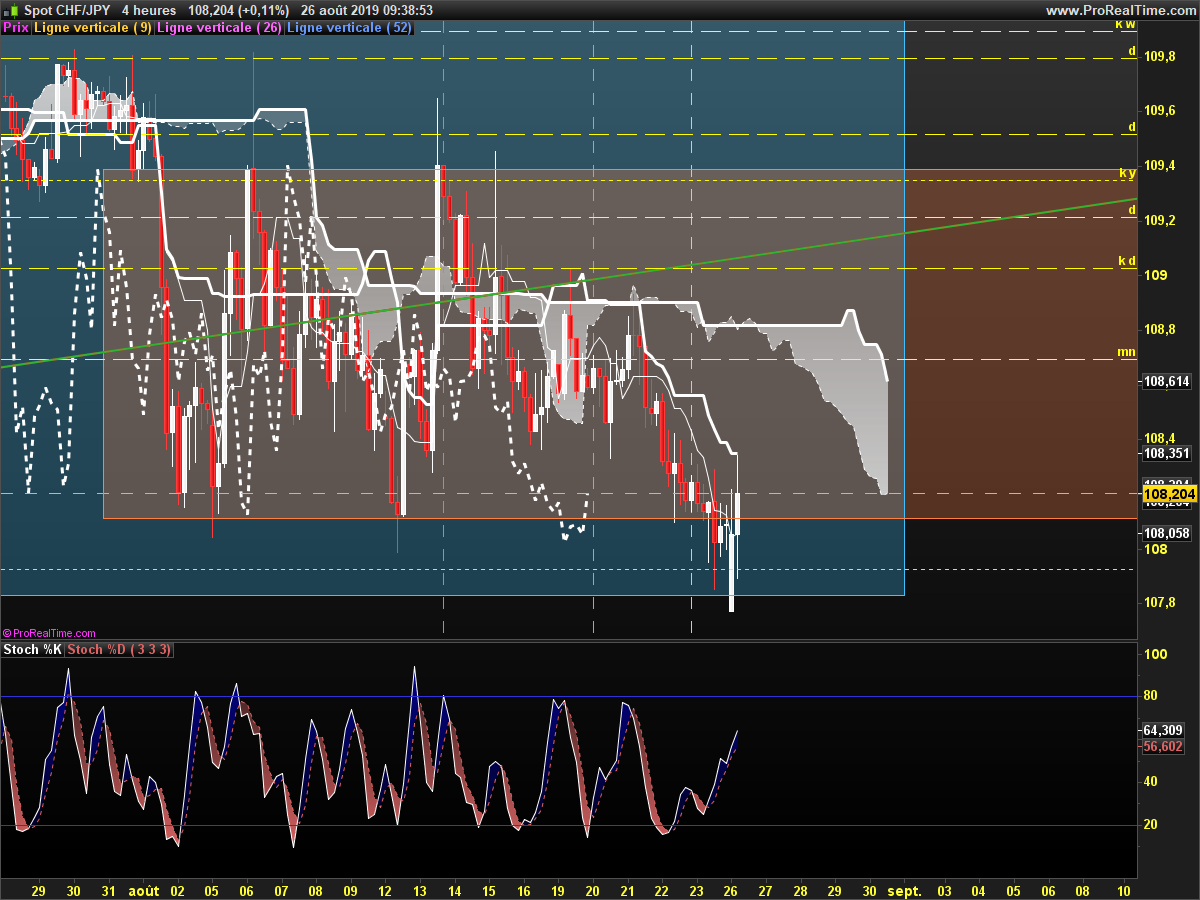Open the Ligne verticale (9) indicator settings
This screenshot has height=900, width=1200.
[x=93, y=28]
